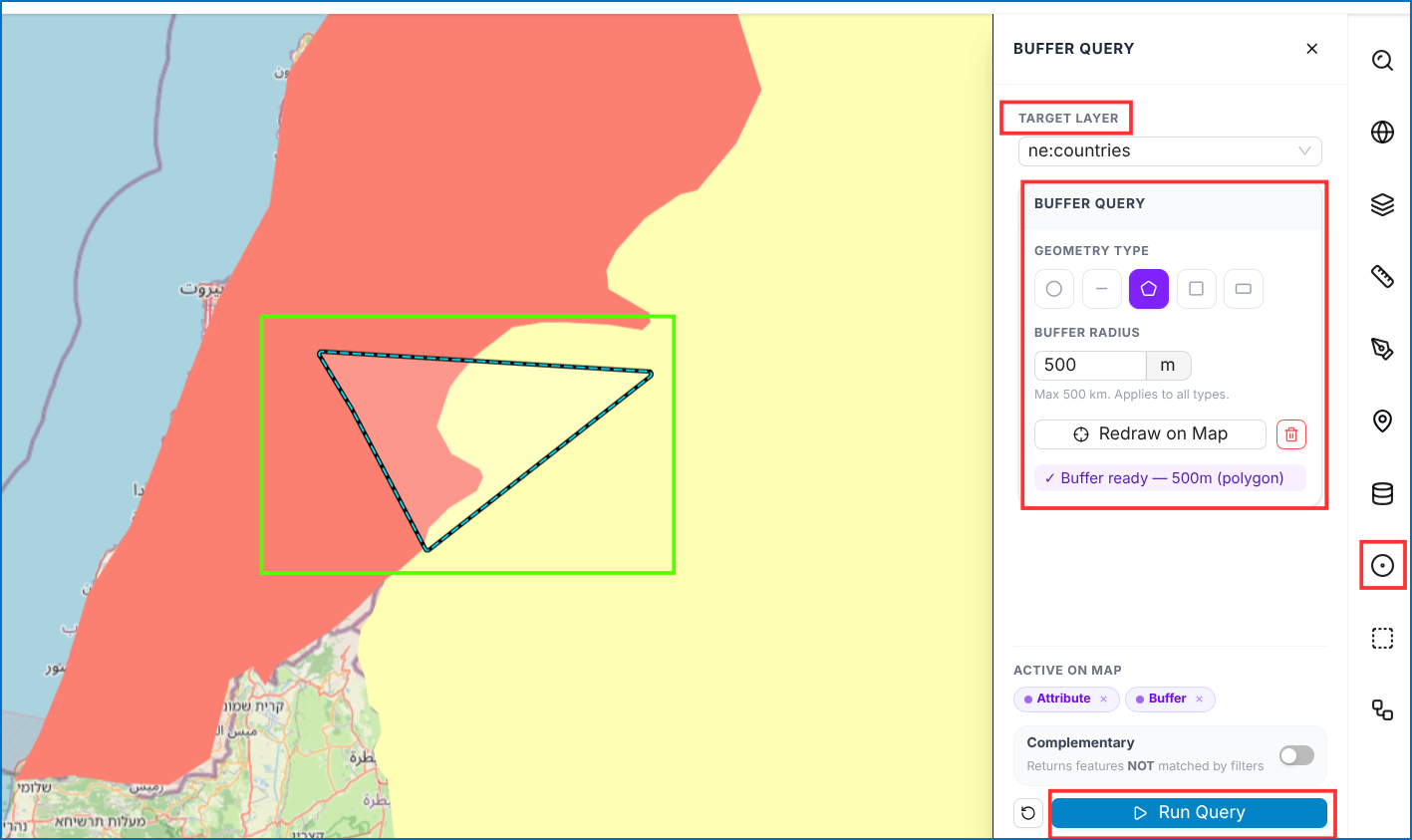Viewport: 1412px width, 840px height.
Task: Close the Buffer Query panel
Action: (x=1312, y=49)
